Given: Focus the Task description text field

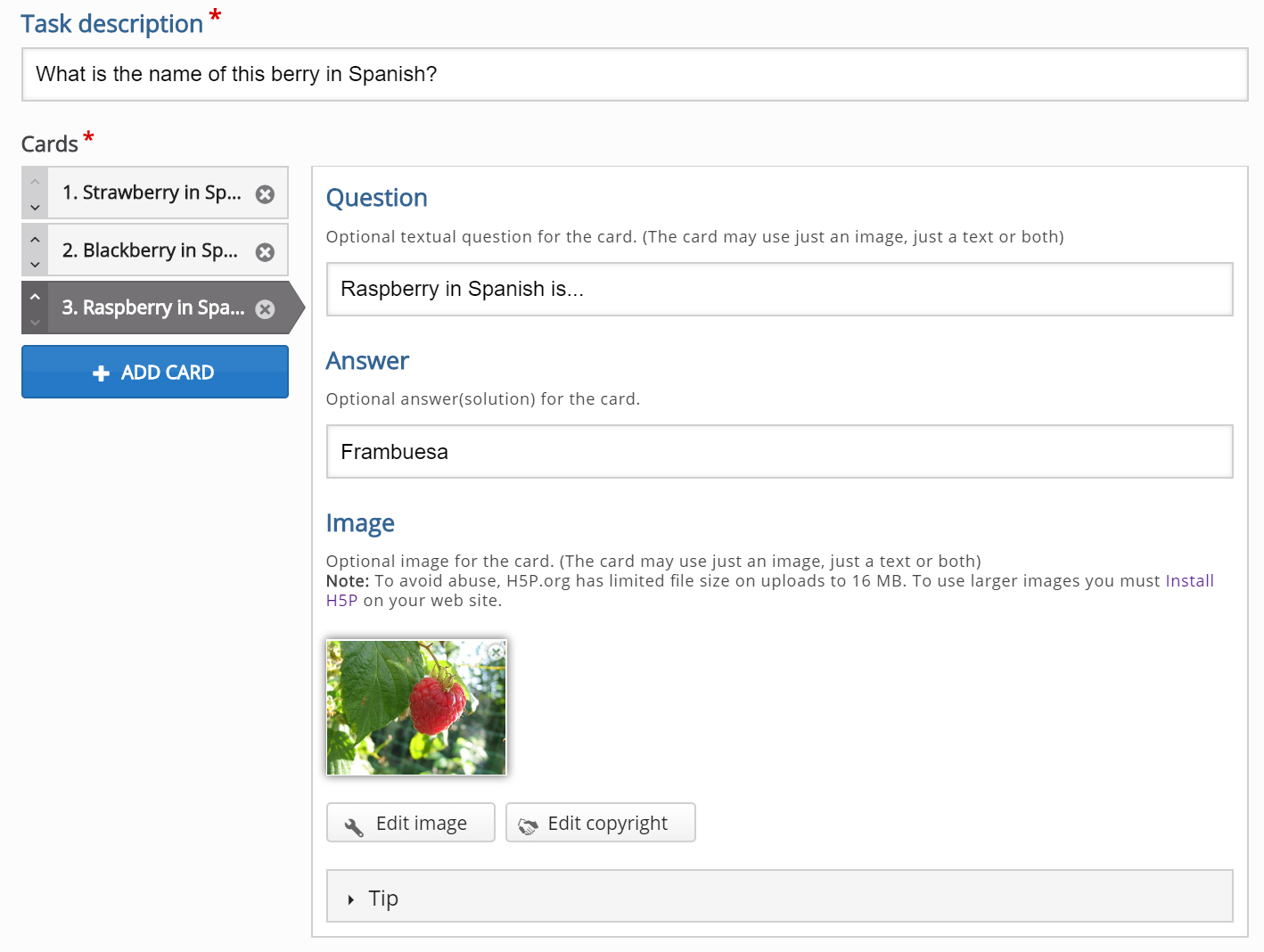Looking at the screenshot, I should click(635, 75).
